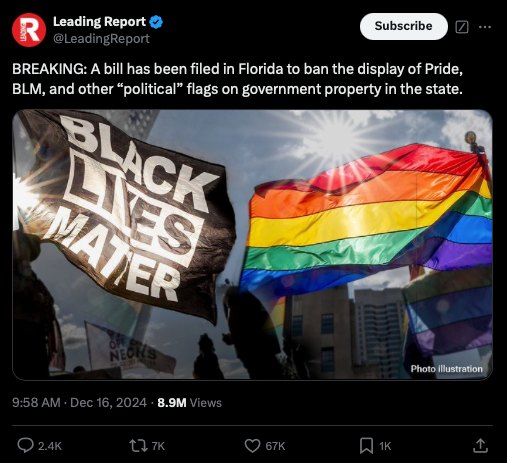This screenshot has height=463, width=507.
Task: Click the Leading Report profile avatar
Action: 29,30
